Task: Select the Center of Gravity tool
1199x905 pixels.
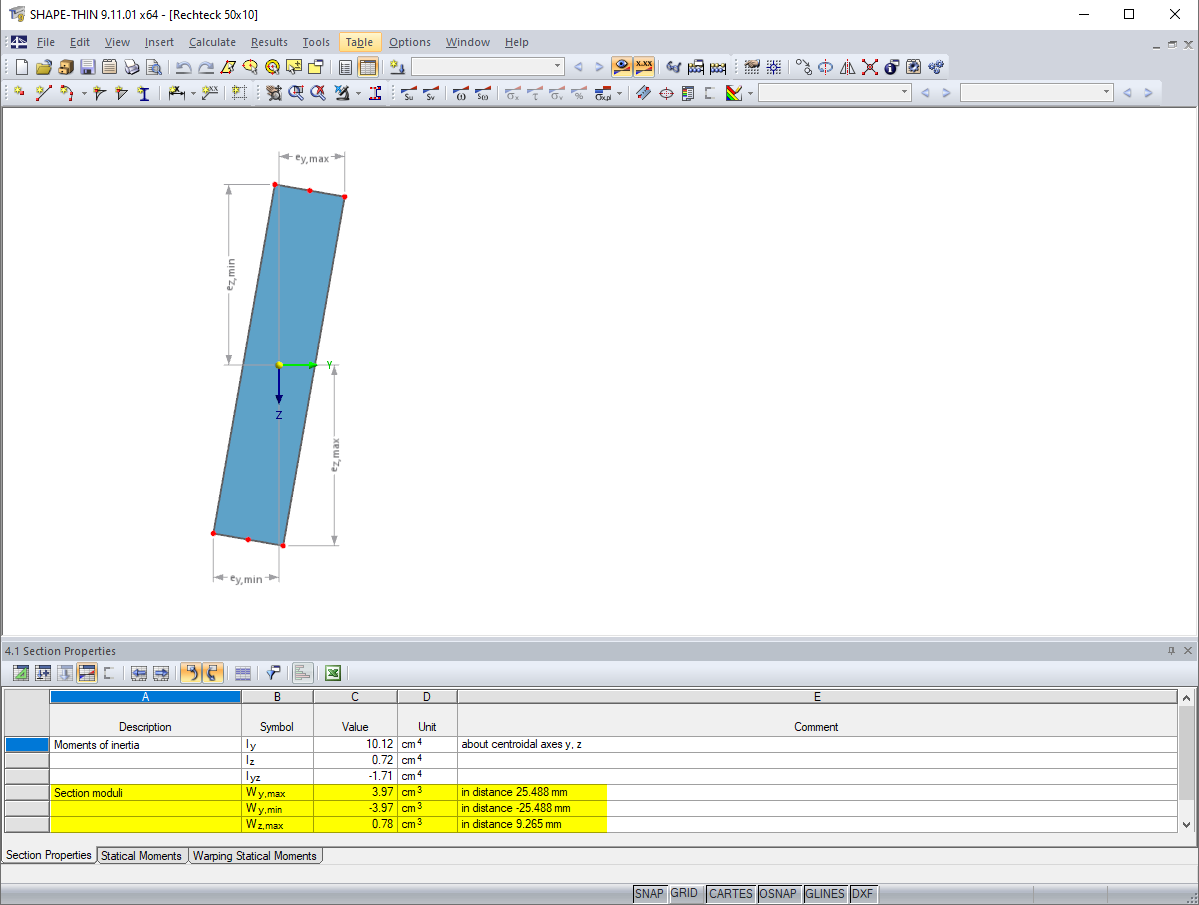Action: 665,92
